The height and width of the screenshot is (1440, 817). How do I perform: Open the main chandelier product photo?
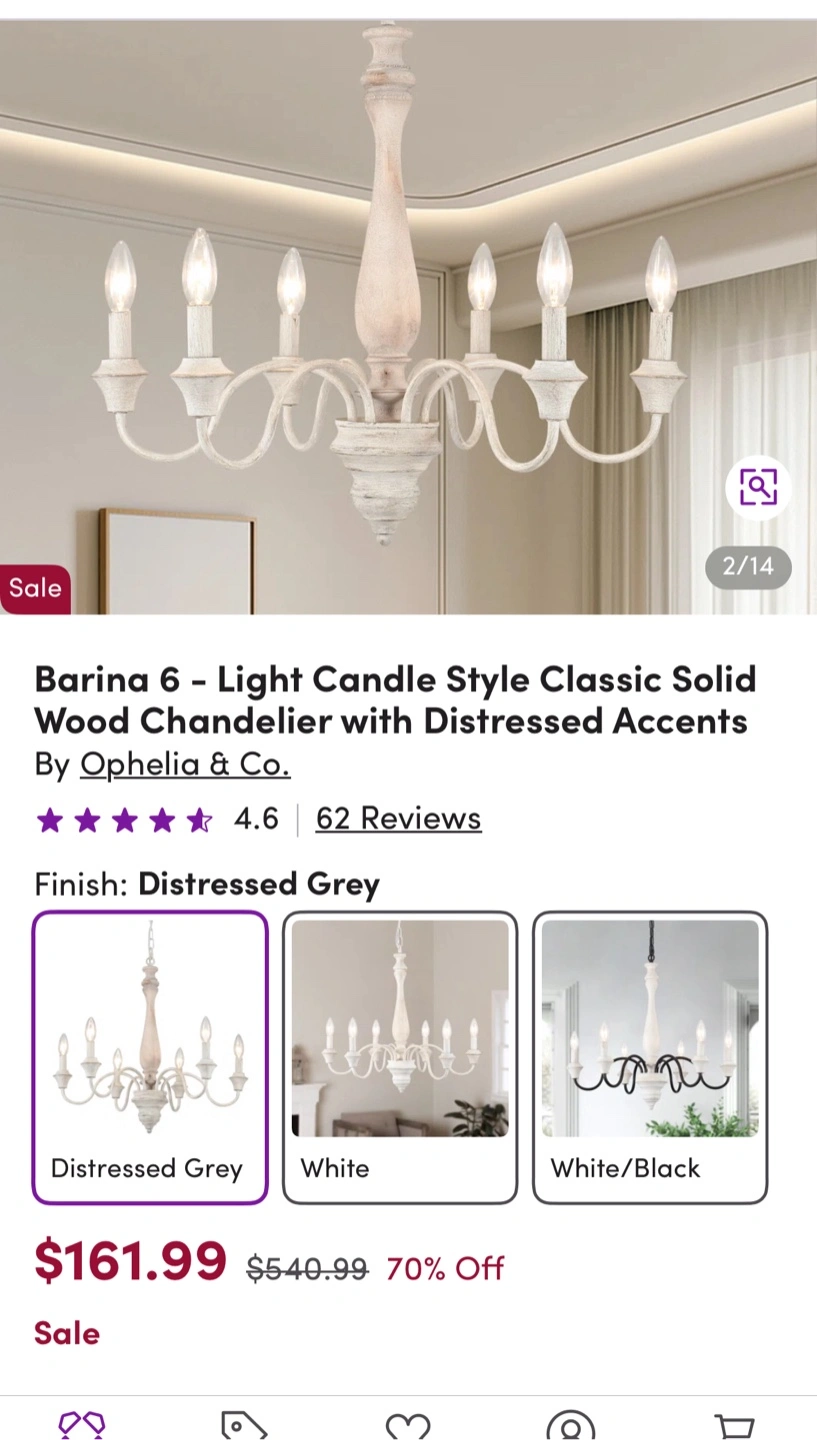[x=408, y=316]
